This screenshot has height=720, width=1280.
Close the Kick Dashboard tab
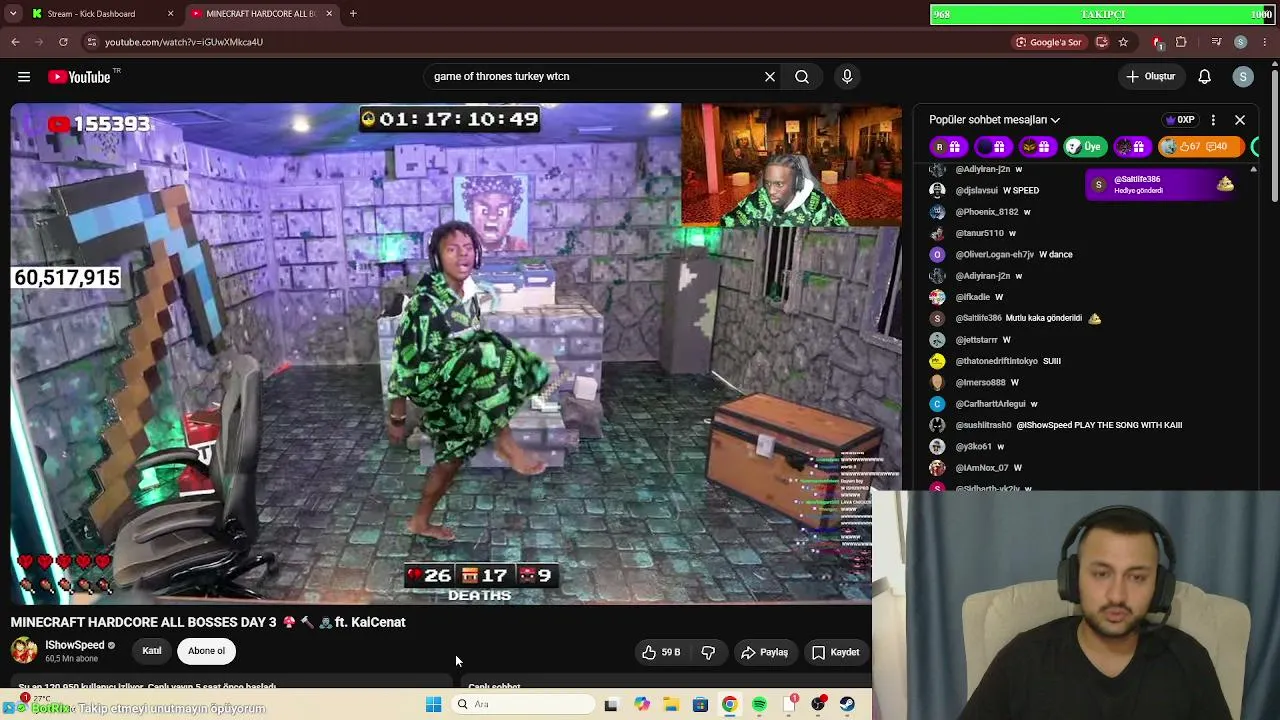170,14
